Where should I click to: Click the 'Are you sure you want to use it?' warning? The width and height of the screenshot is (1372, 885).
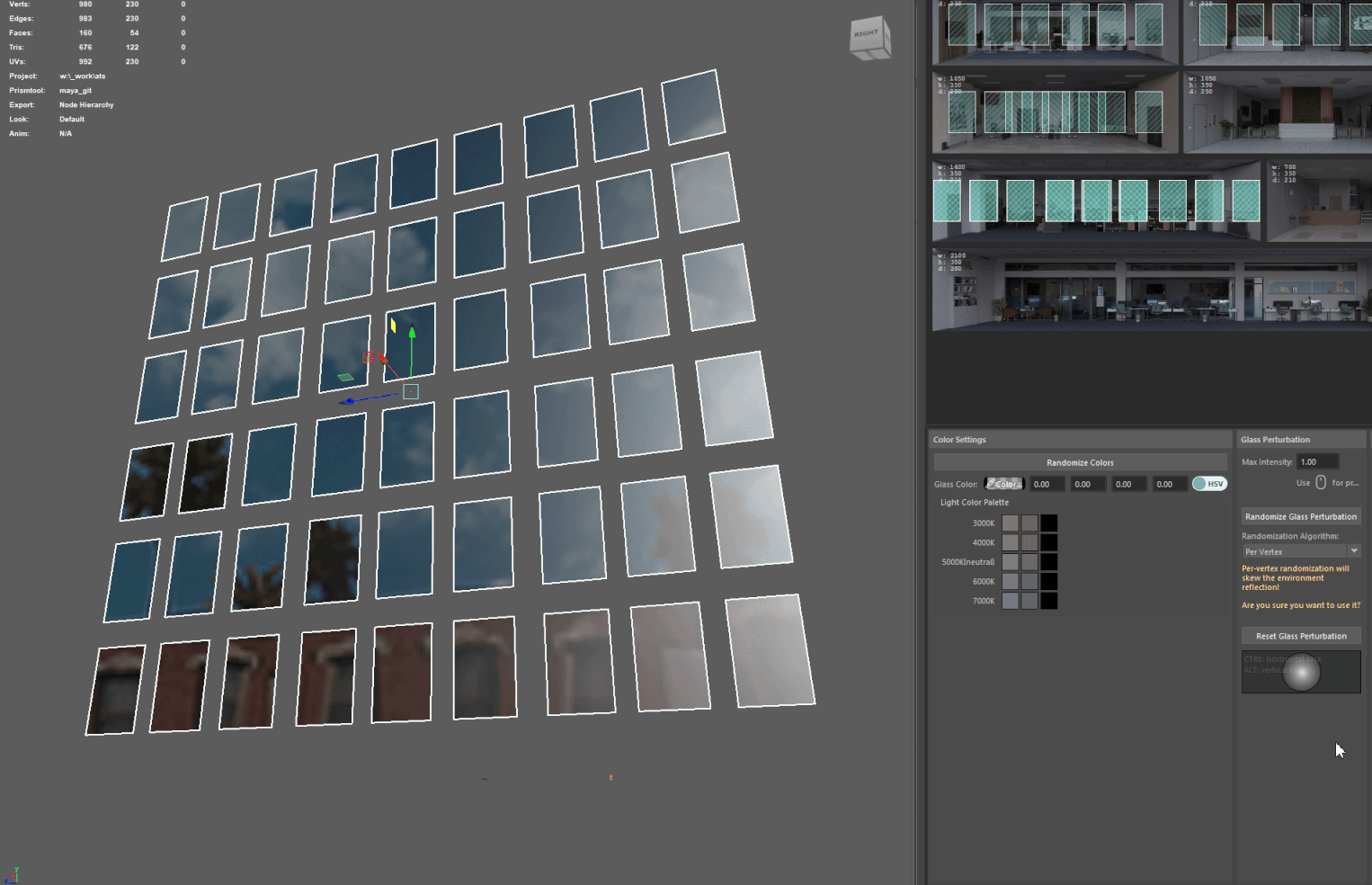[1301, 605]
